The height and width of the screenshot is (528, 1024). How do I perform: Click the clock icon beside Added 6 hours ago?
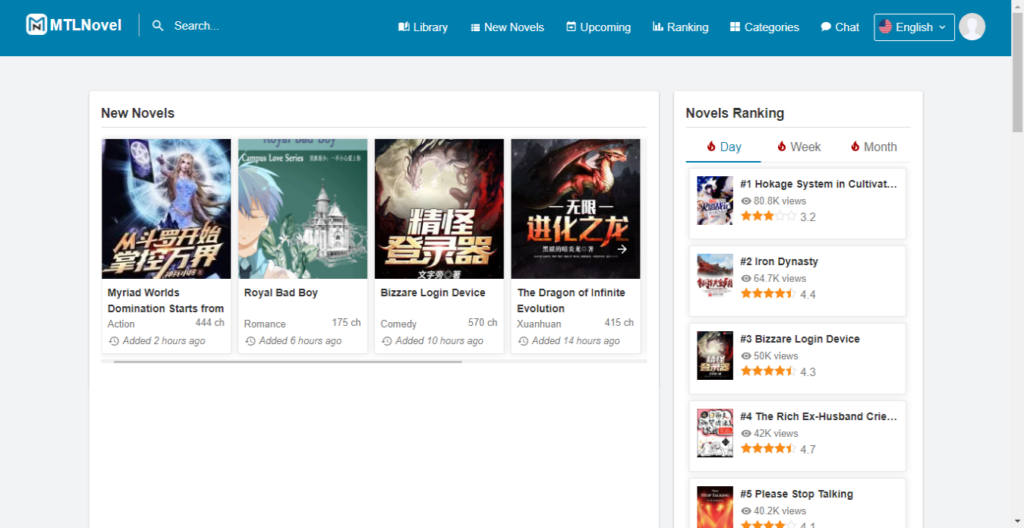click(250, 341)
